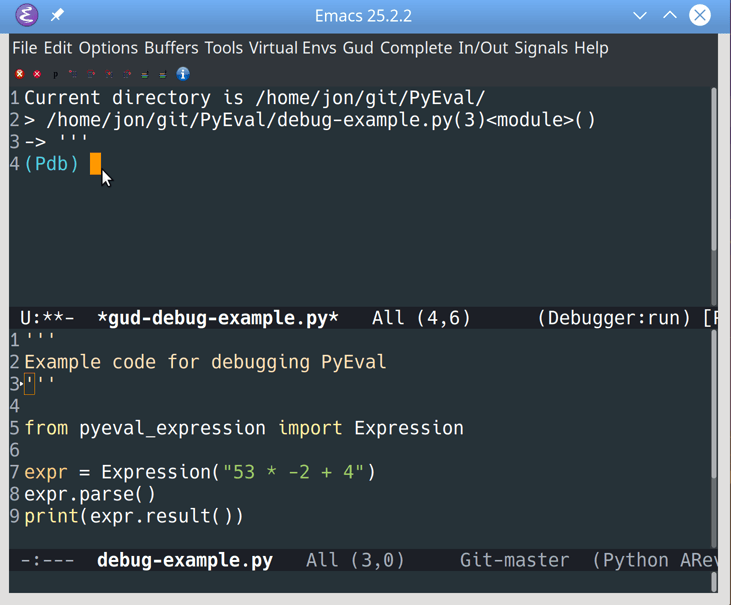Click the expr.parse() line

(x=90, y=494)
